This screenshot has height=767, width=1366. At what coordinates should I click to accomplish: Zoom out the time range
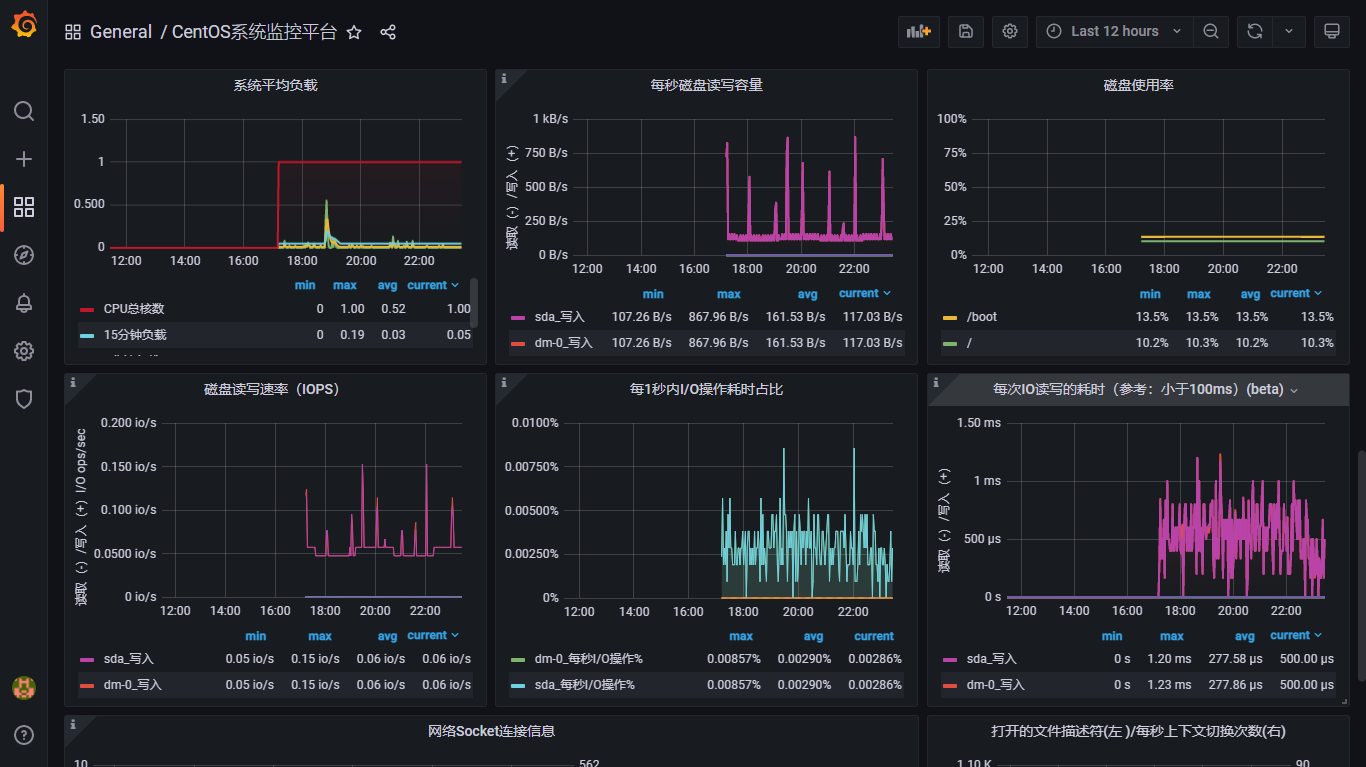(x=1210, y=31)
